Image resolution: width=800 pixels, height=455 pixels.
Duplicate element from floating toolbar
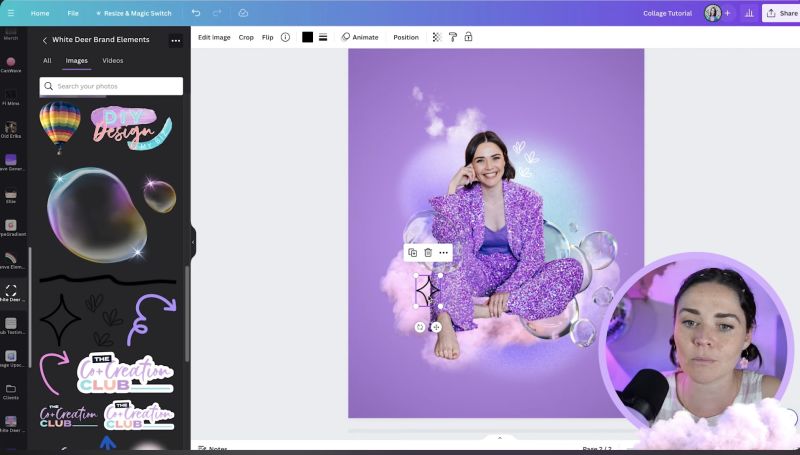point(413,252)
